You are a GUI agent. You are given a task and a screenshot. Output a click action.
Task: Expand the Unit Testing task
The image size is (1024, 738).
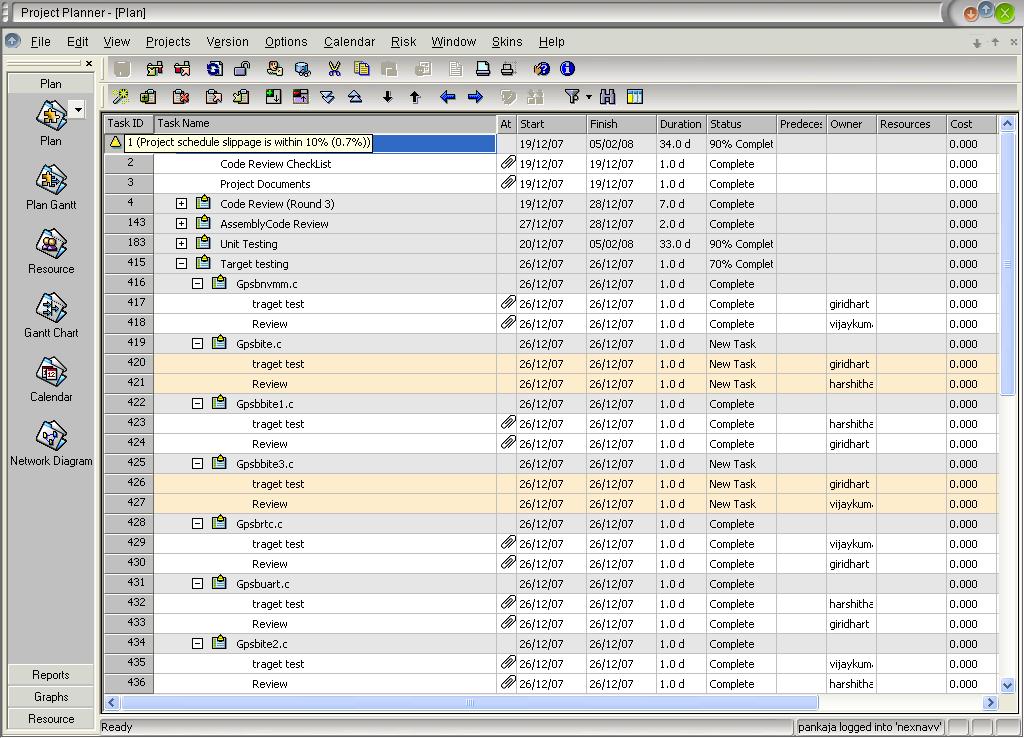pos(181,244)
